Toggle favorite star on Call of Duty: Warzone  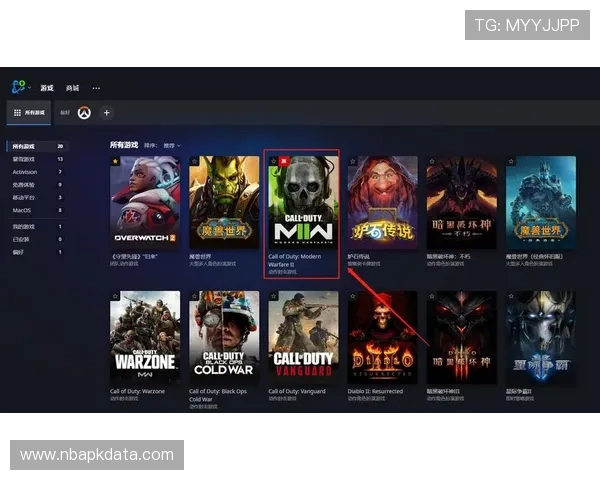pos(115,296)
